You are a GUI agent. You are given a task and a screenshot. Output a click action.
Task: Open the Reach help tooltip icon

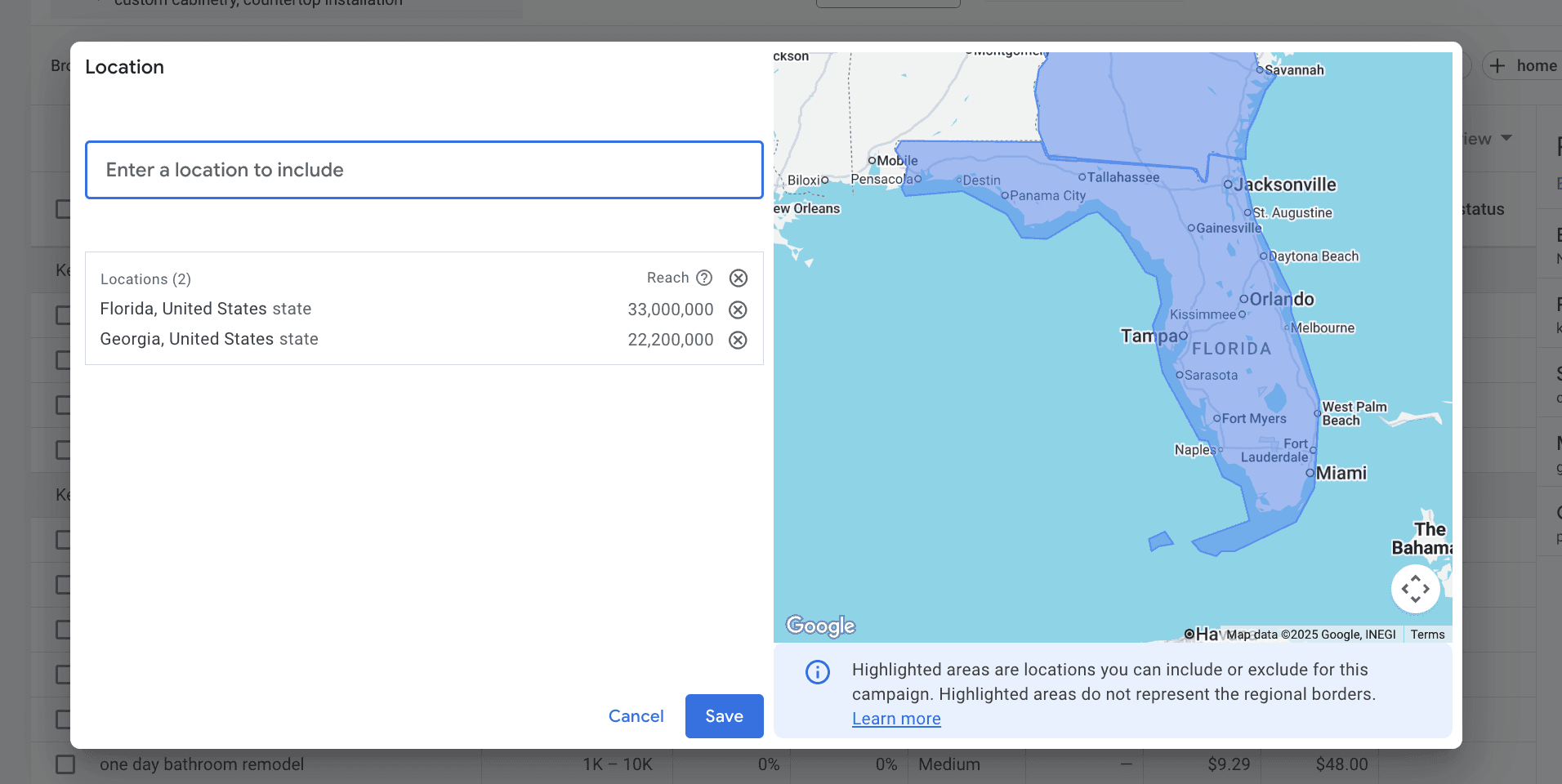704,278
